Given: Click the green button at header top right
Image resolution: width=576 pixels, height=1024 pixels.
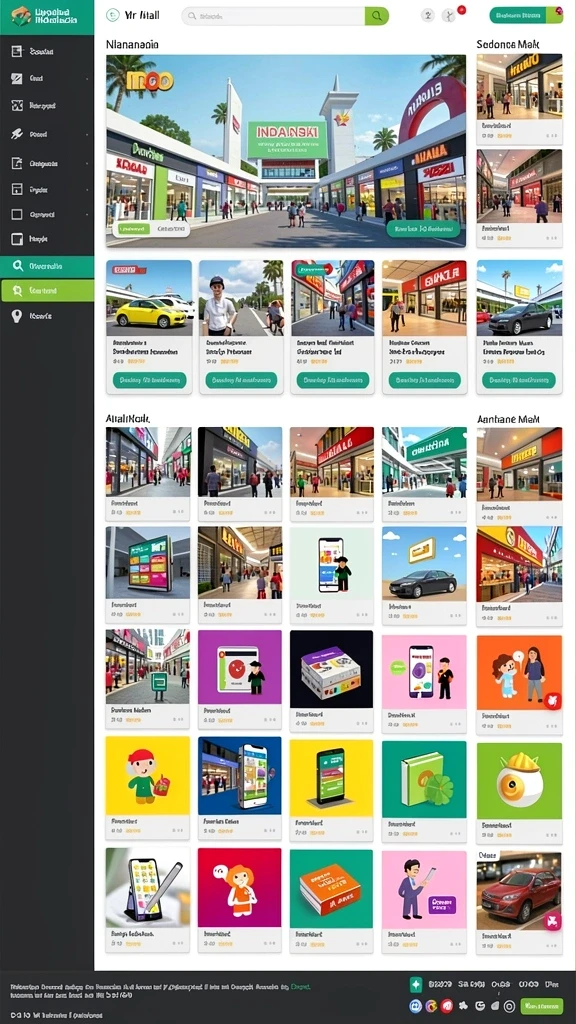Looking at the screenshot, I should pyautogui.click(x=526, y=15).
